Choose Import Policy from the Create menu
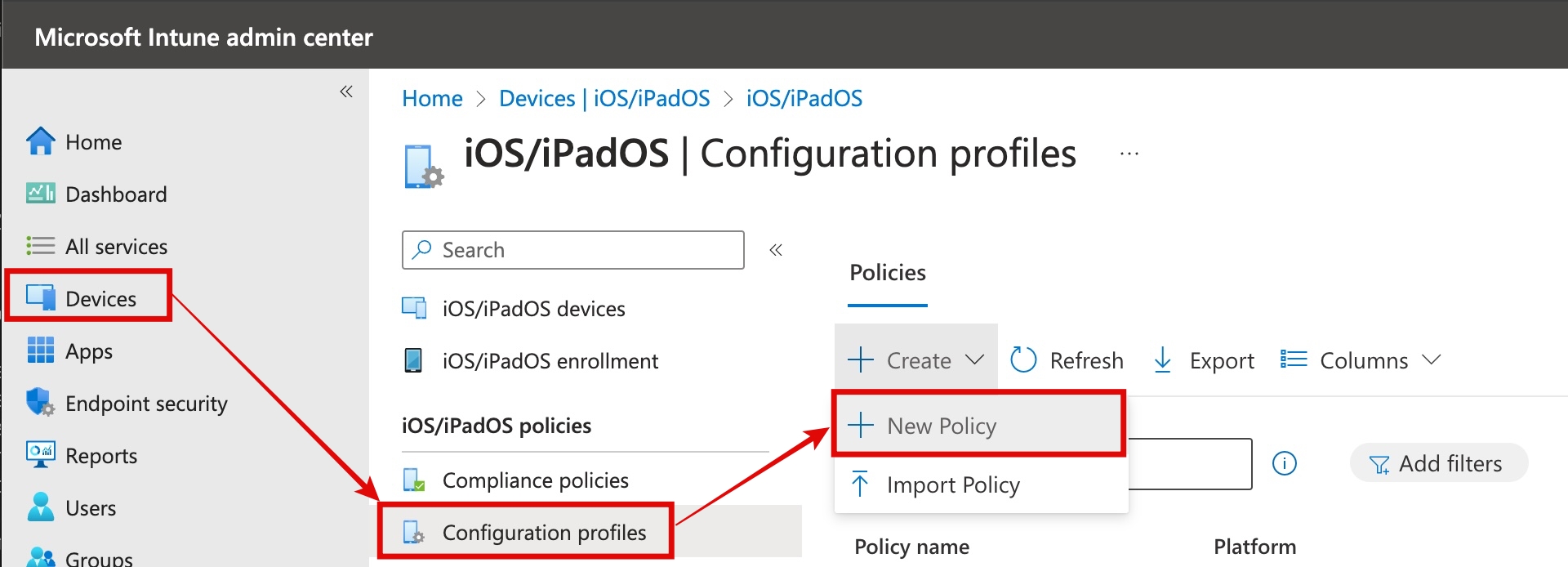The image size is (1568, 567). click(x=981, y=484)
